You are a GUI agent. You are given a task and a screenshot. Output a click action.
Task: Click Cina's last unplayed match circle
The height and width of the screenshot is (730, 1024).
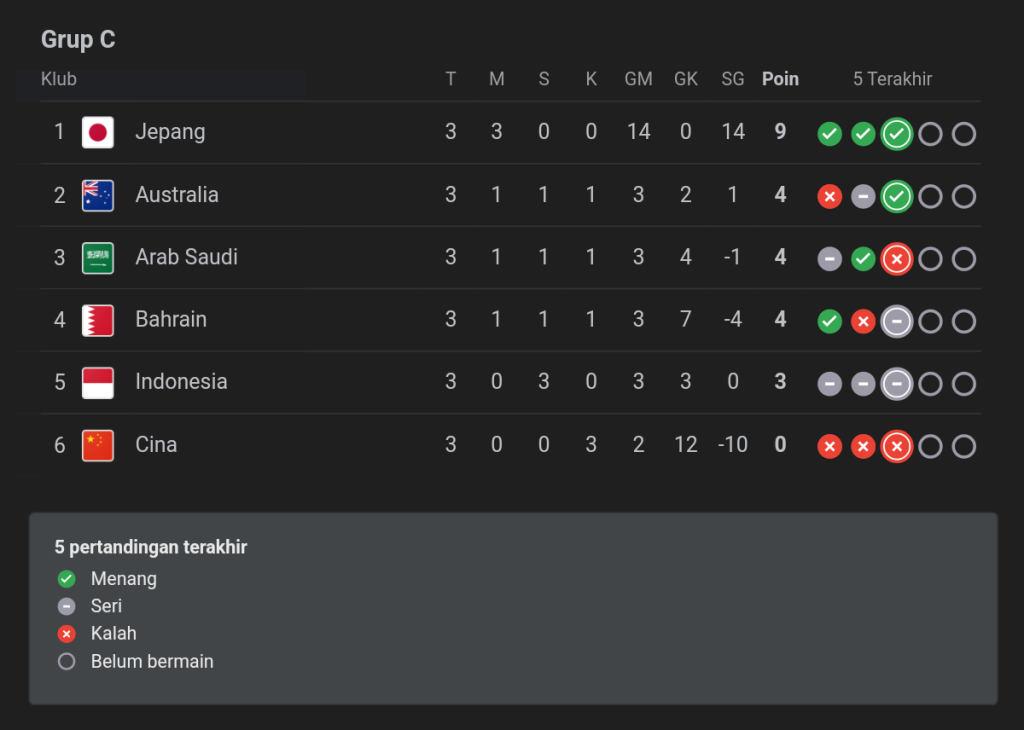point(964,447)
